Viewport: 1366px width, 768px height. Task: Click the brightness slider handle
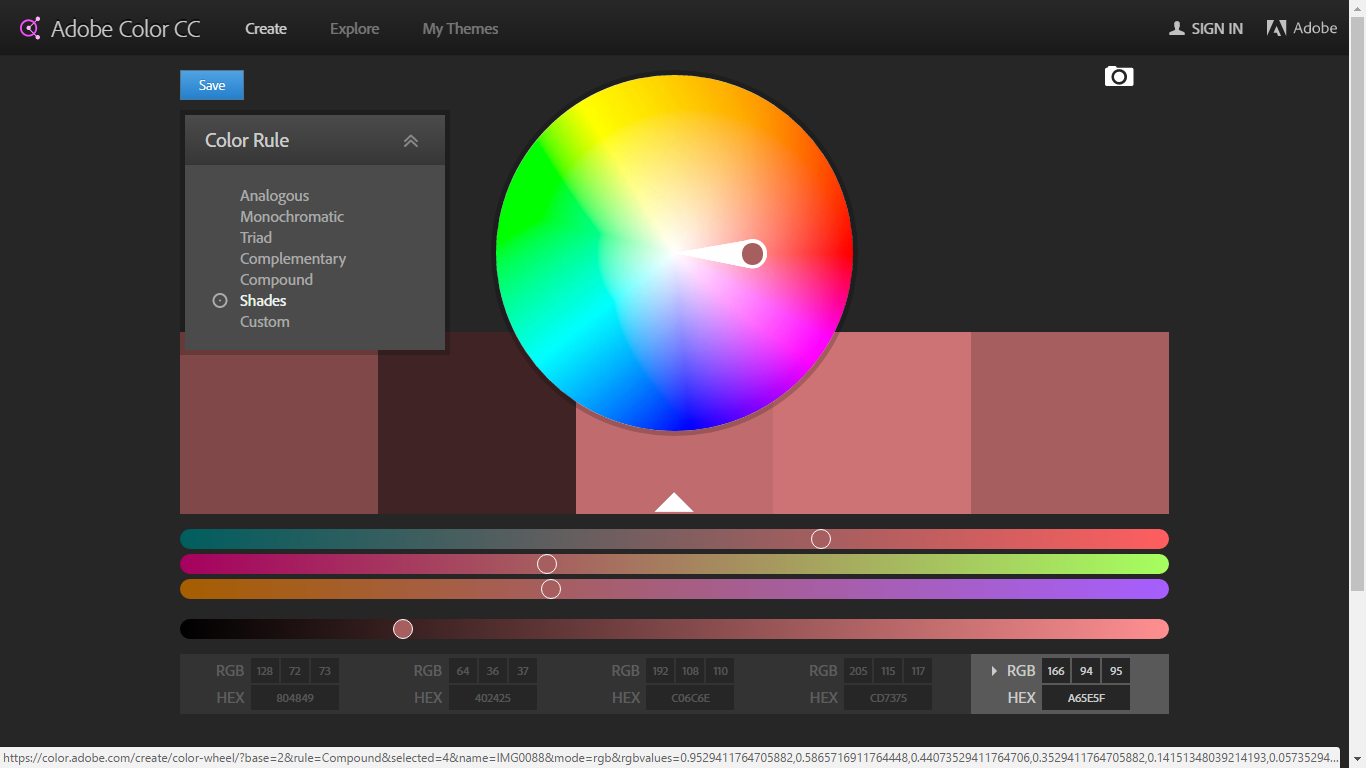pyautogui.click(x=403, y=629)
